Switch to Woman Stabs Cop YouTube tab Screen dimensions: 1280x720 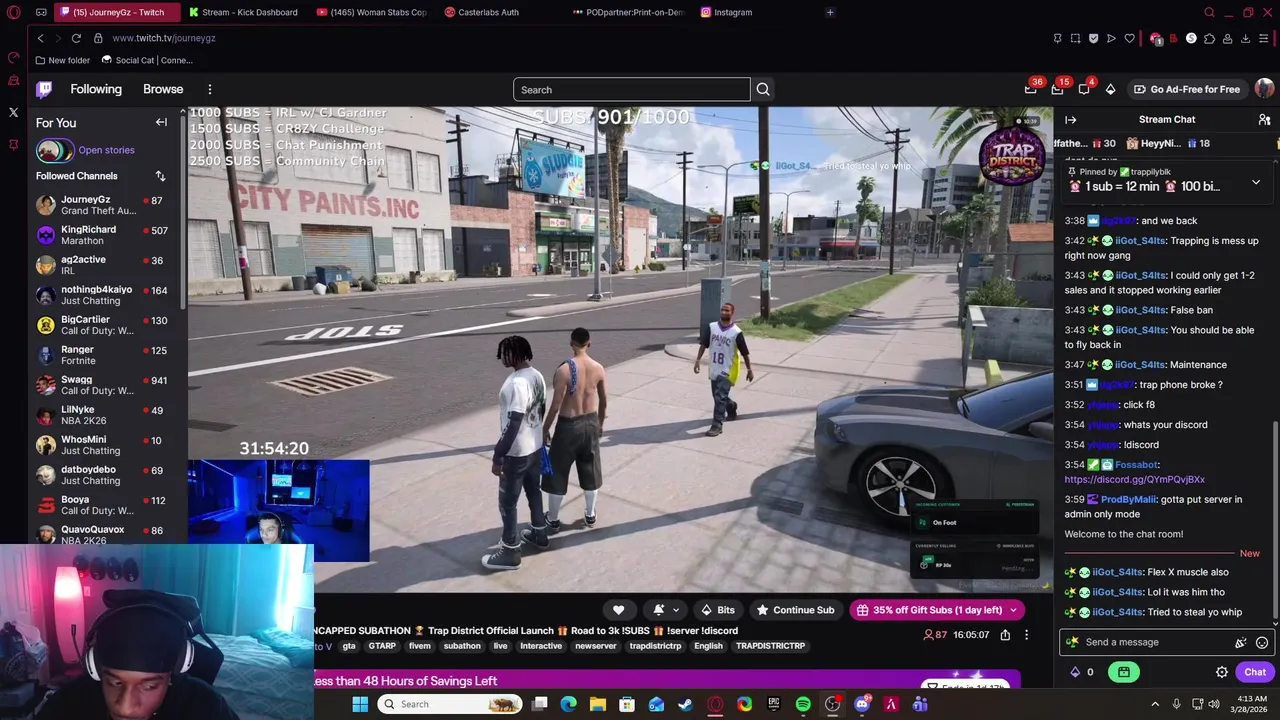(x=372, y=12)
